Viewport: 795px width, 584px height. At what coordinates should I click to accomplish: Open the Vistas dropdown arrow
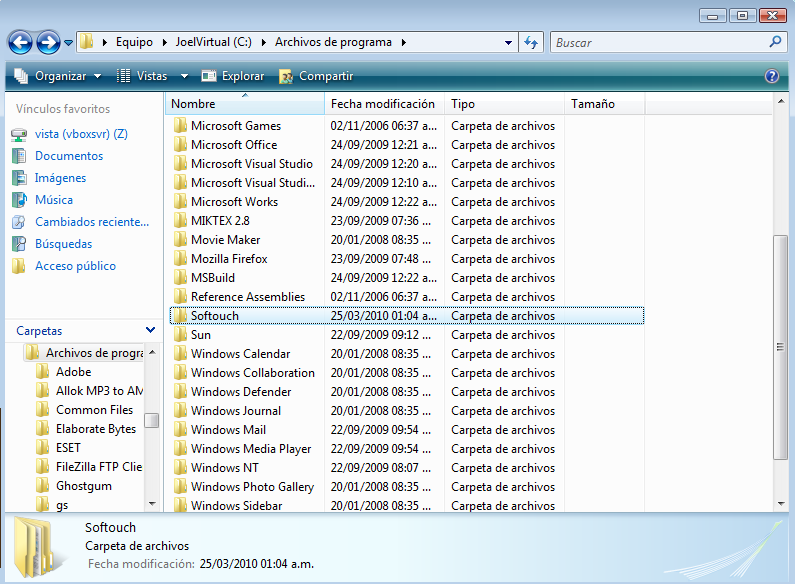pyautogui.click(x=185, y=76)
